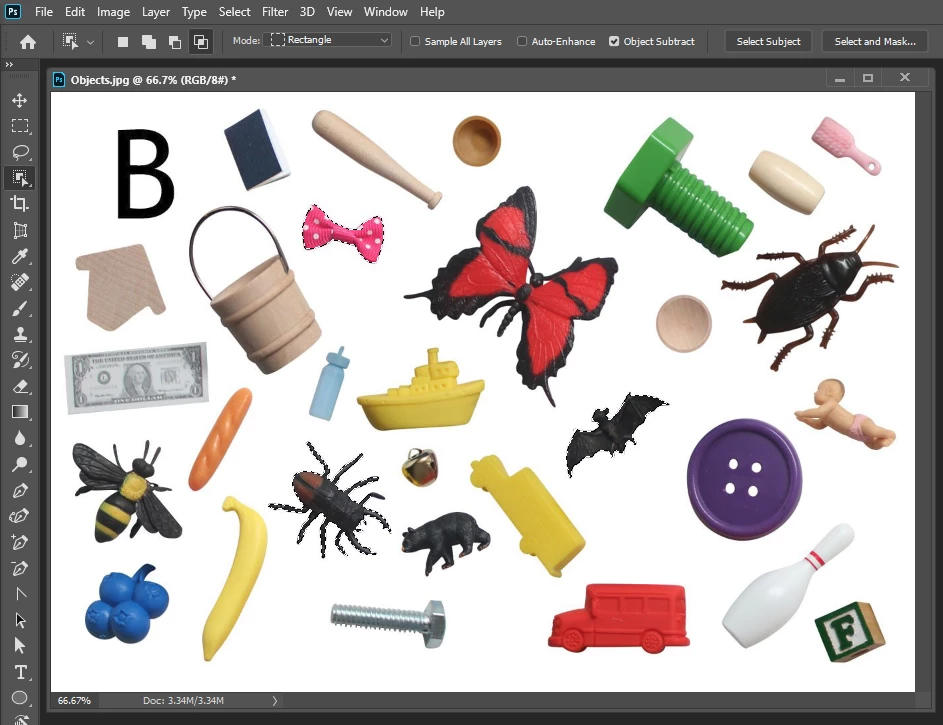Viewport: 943px width, 725px height.
Task: Enable the Auto-Enhance checkbox
Action: (522, 41)
